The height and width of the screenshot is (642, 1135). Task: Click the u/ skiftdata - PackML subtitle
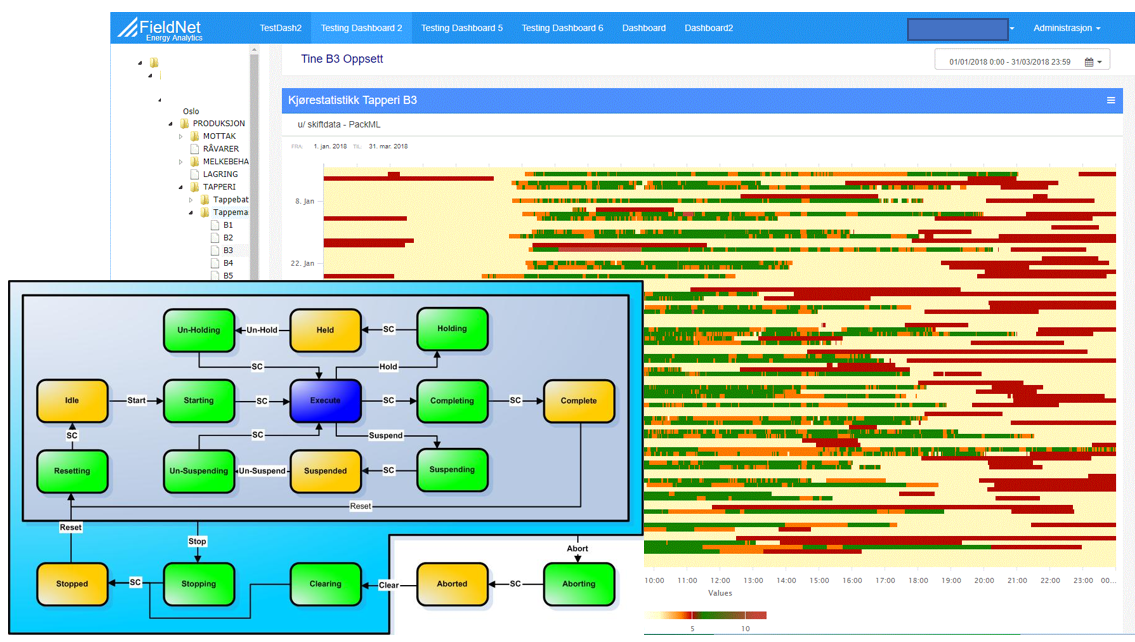[x=339, y=124]
